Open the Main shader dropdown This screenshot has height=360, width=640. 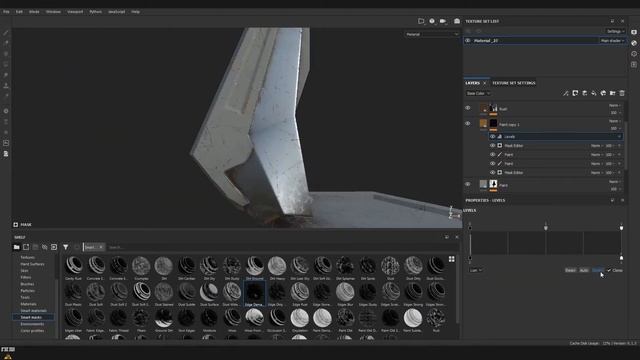[x=612, y=41]
